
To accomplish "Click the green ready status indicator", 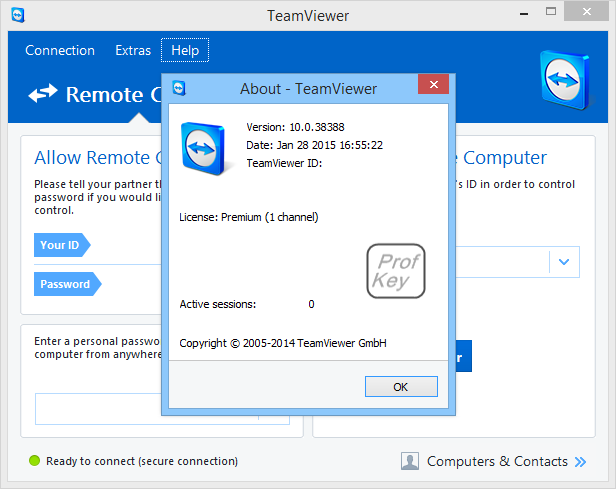I will [35, 461].
